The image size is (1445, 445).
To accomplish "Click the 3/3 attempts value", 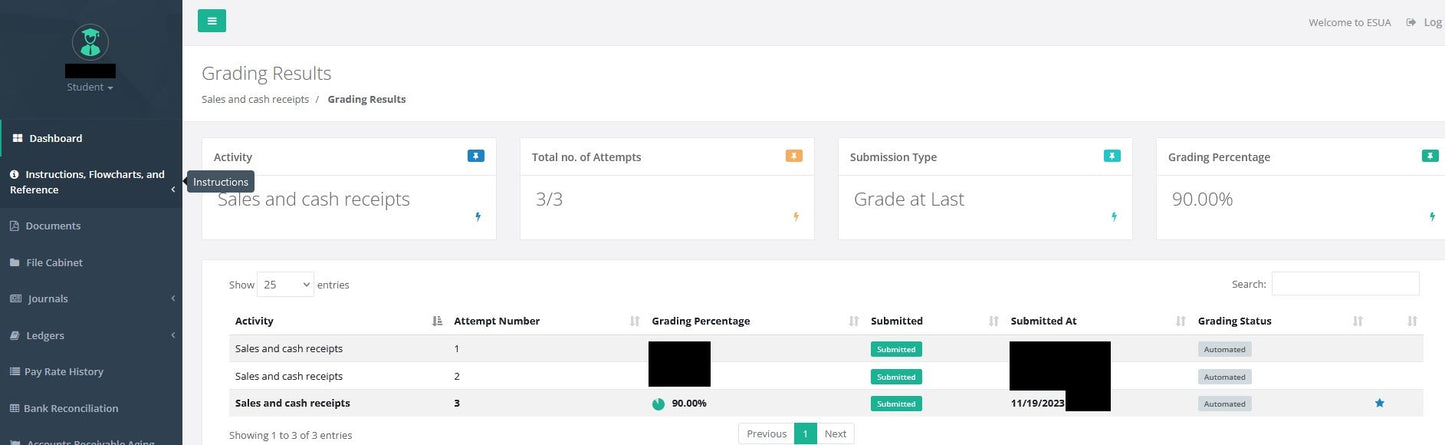I will (549, 199).
